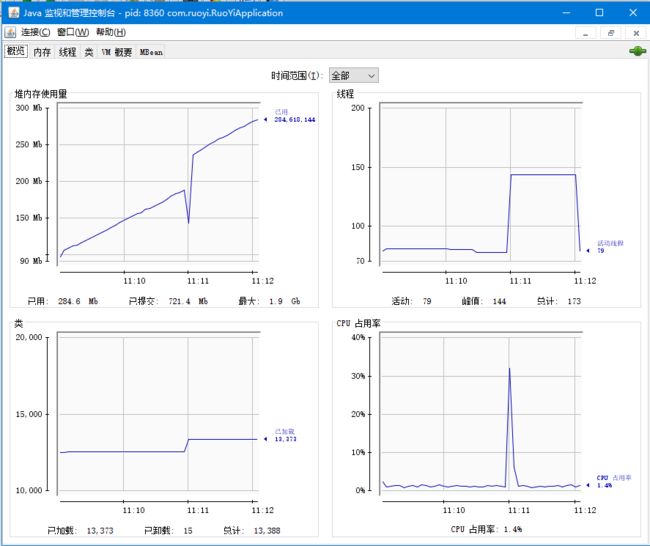Expand the 时间范围 dropdown showing 全部
The image size is (650, 546).
click(x=354, y=75)
